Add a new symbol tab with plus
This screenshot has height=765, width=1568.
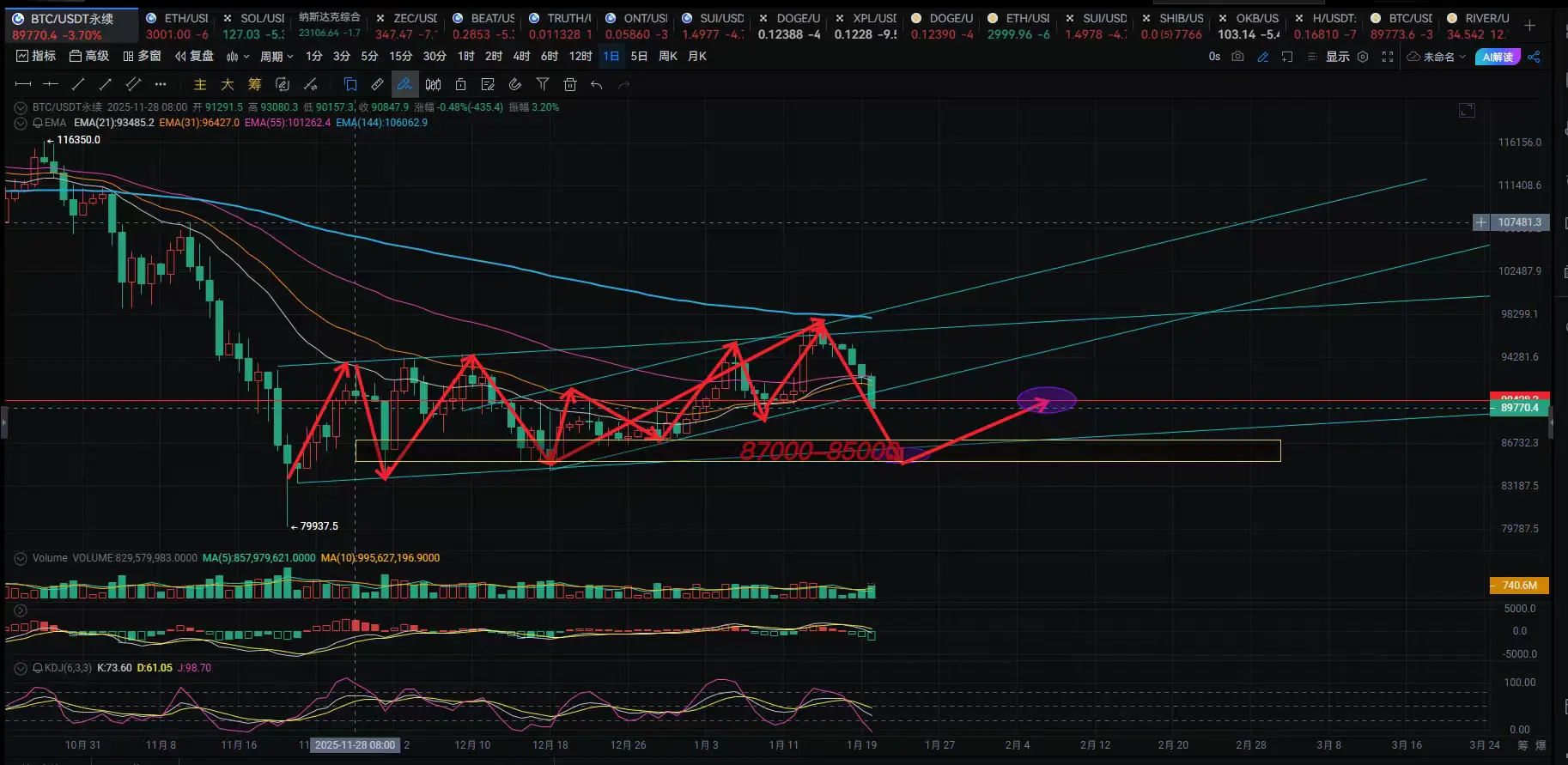click(x=1529, y=26)
